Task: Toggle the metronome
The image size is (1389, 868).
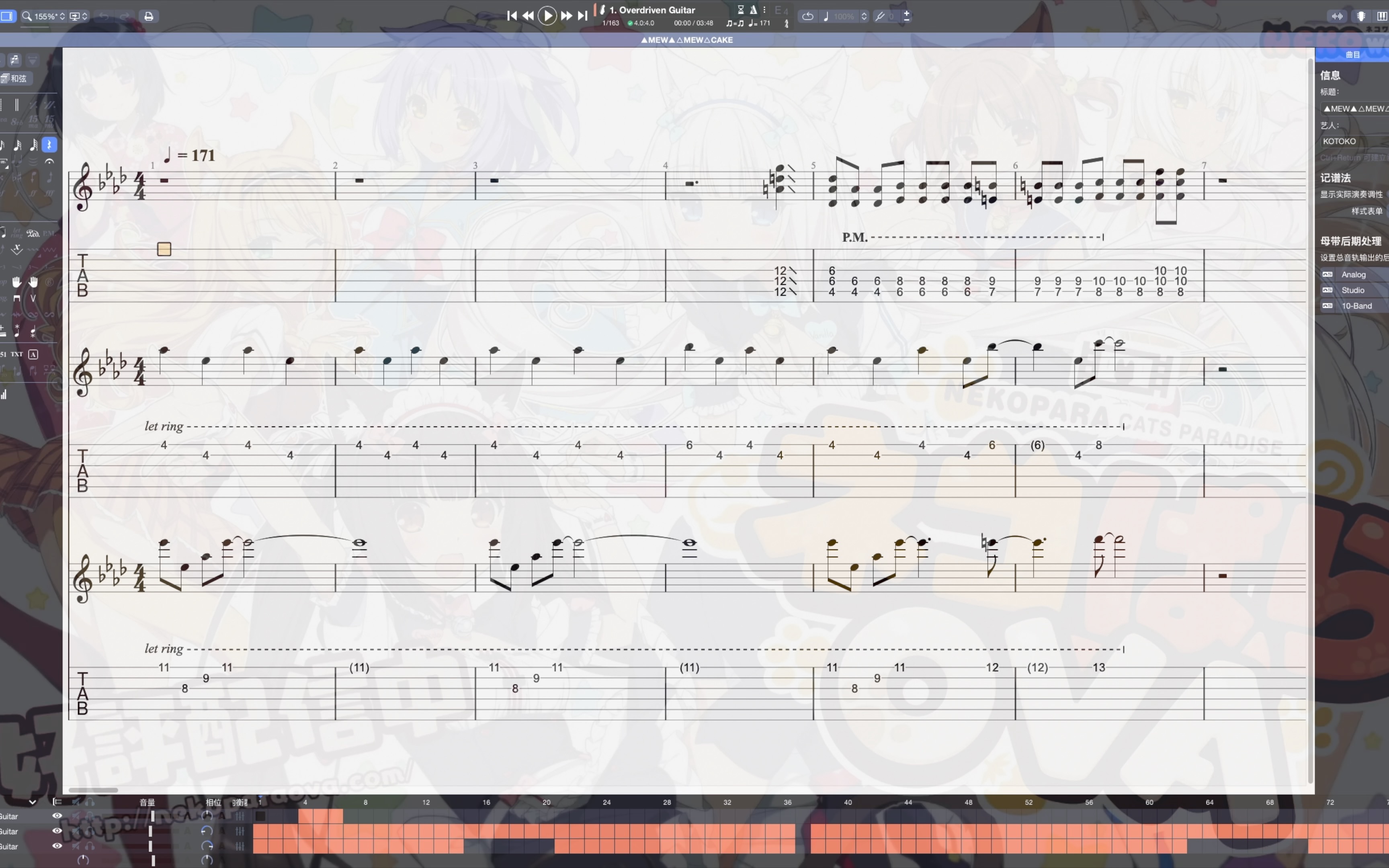Action: 753,10
